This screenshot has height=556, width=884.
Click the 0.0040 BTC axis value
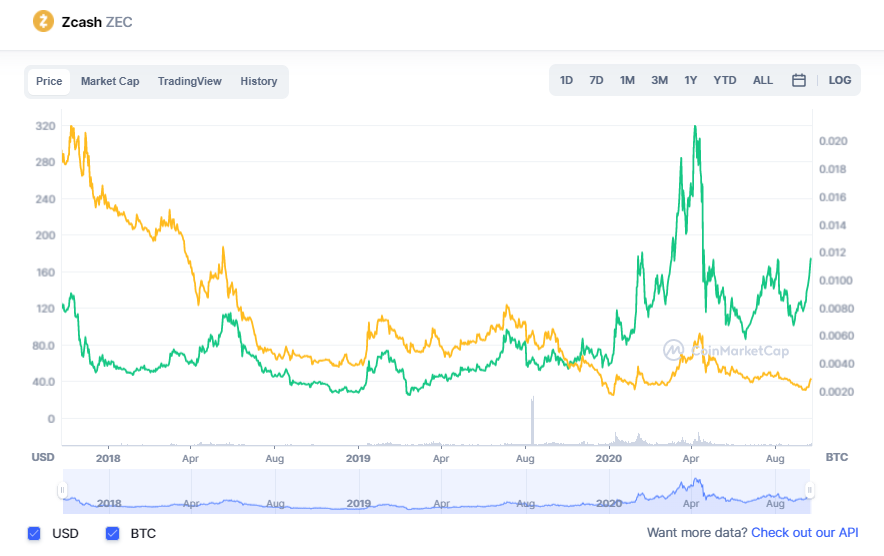pos(836,364)
